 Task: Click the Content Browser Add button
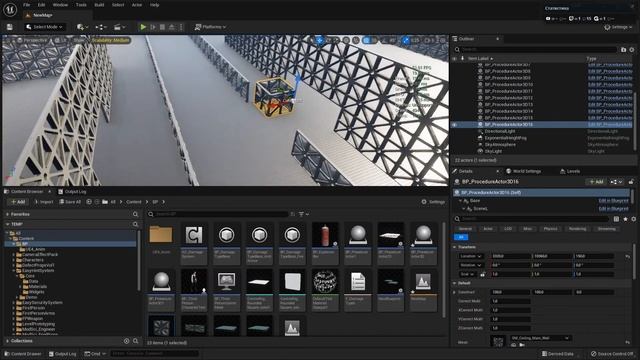coord(18,202)
